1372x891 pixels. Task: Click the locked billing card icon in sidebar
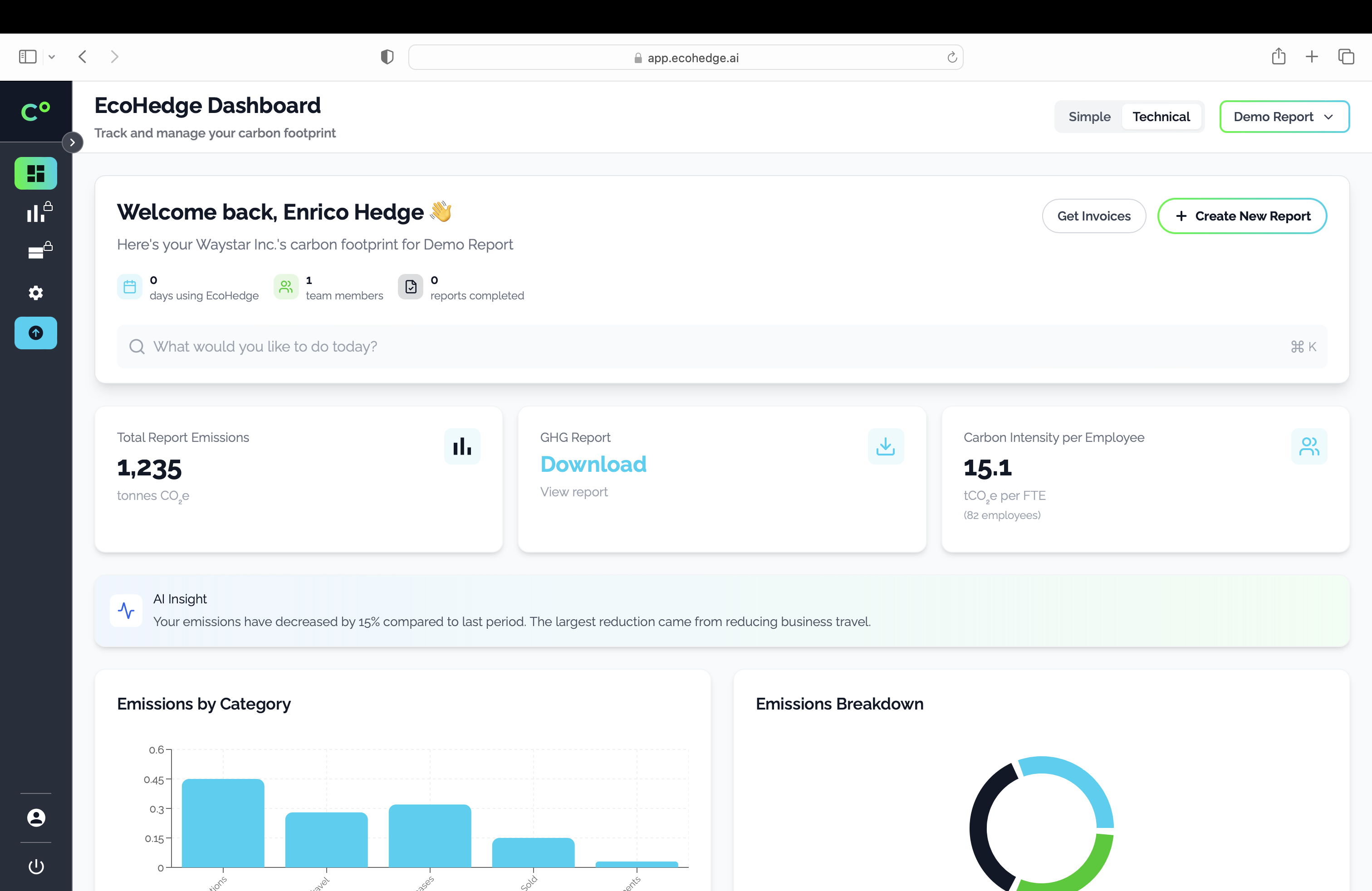point(35,251)
